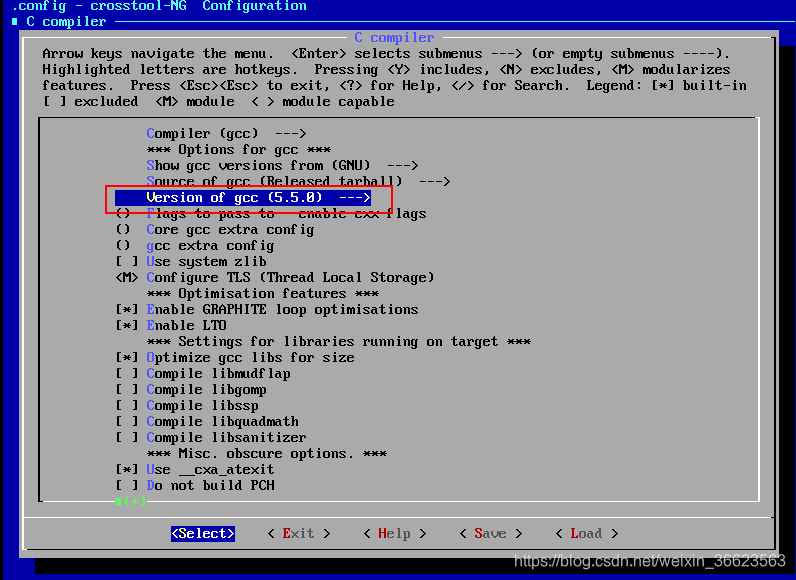
Task: Select Version of gcc (5.5.0) entry
Action: [243, 197]
